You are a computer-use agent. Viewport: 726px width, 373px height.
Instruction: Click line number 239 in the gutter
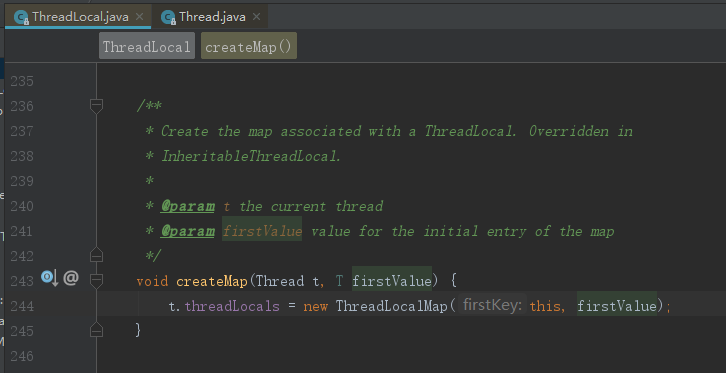tap(22, 181)
